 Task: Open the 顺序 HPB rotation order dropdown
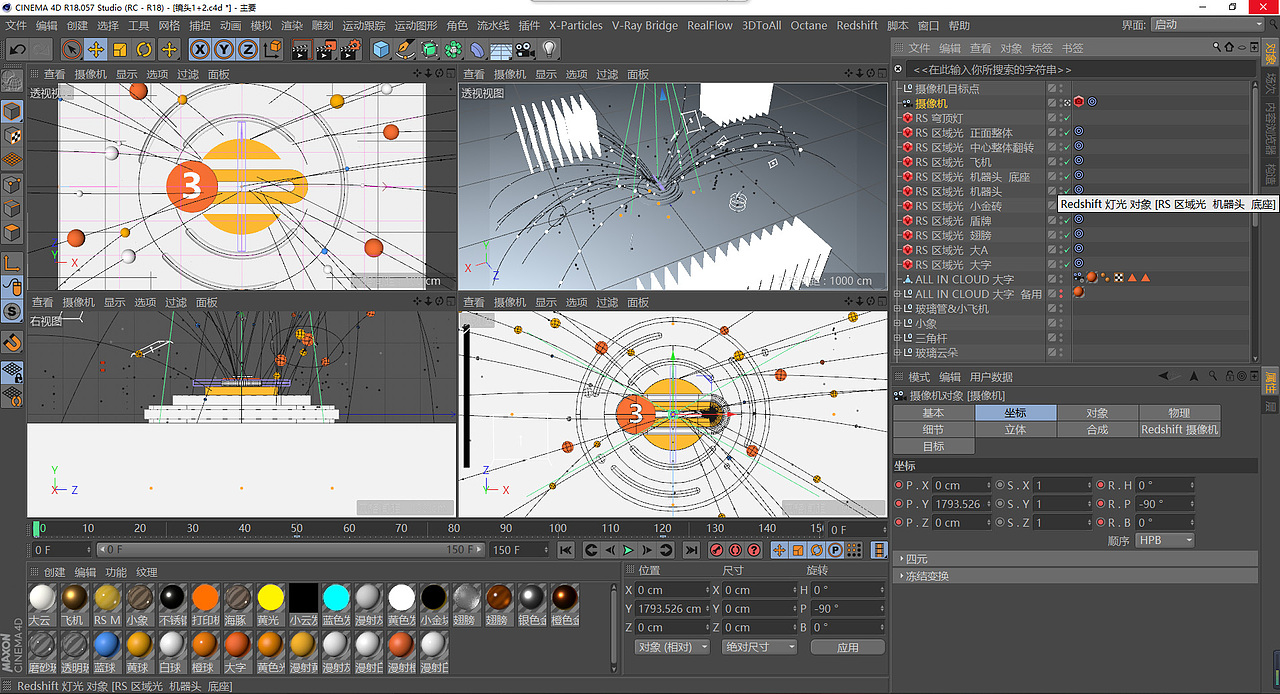pos(1165,540)
